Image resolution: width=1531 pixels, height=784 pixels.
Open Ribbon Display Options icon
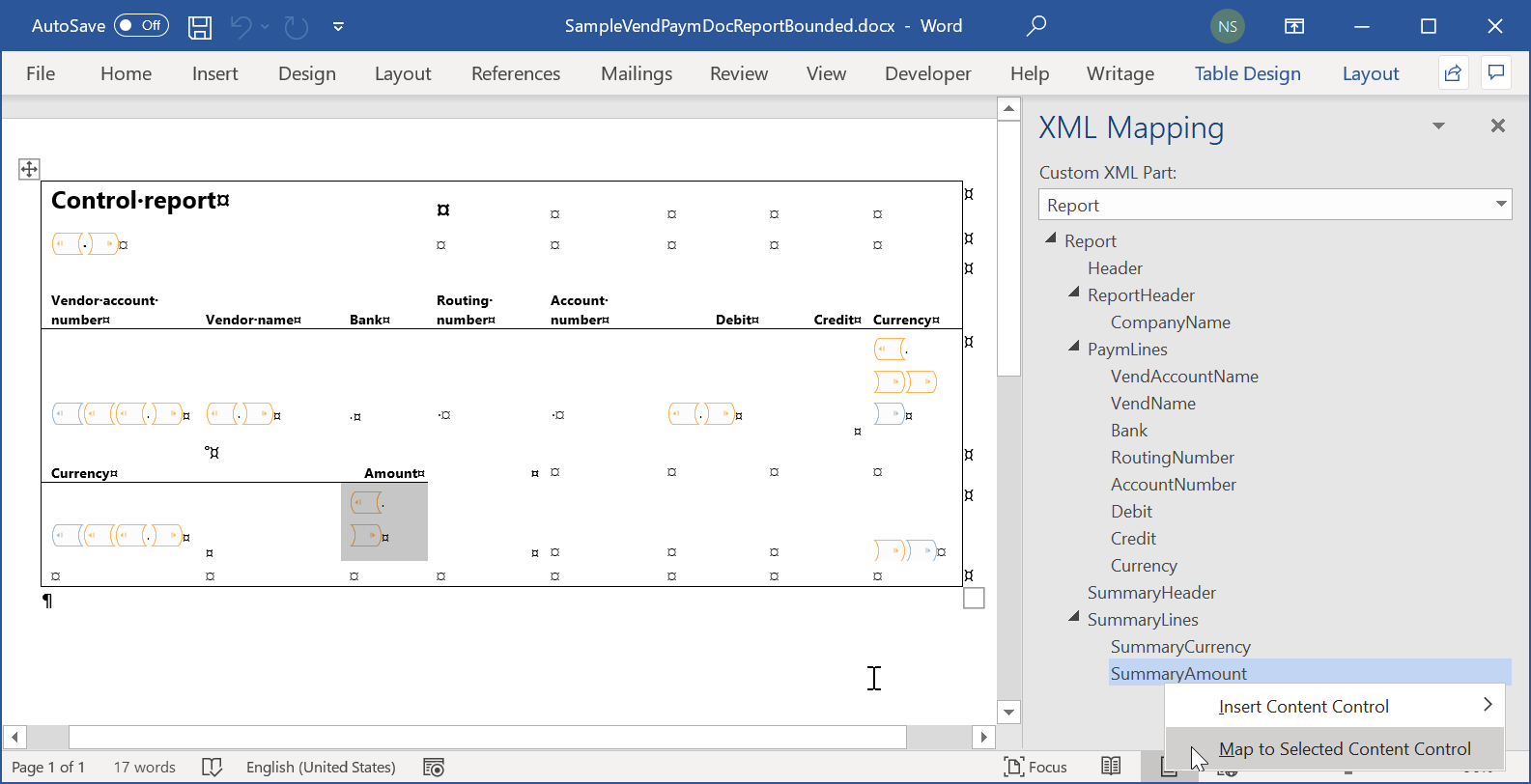(1294, 26)
